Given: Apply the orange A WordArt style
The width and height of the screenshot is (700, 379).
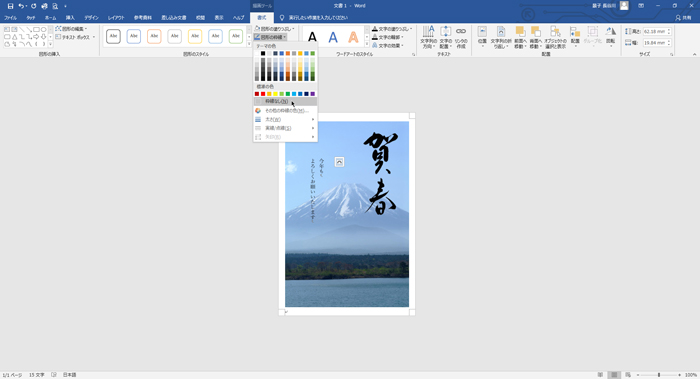Looking at the screenshot, I should pos(353,37).
